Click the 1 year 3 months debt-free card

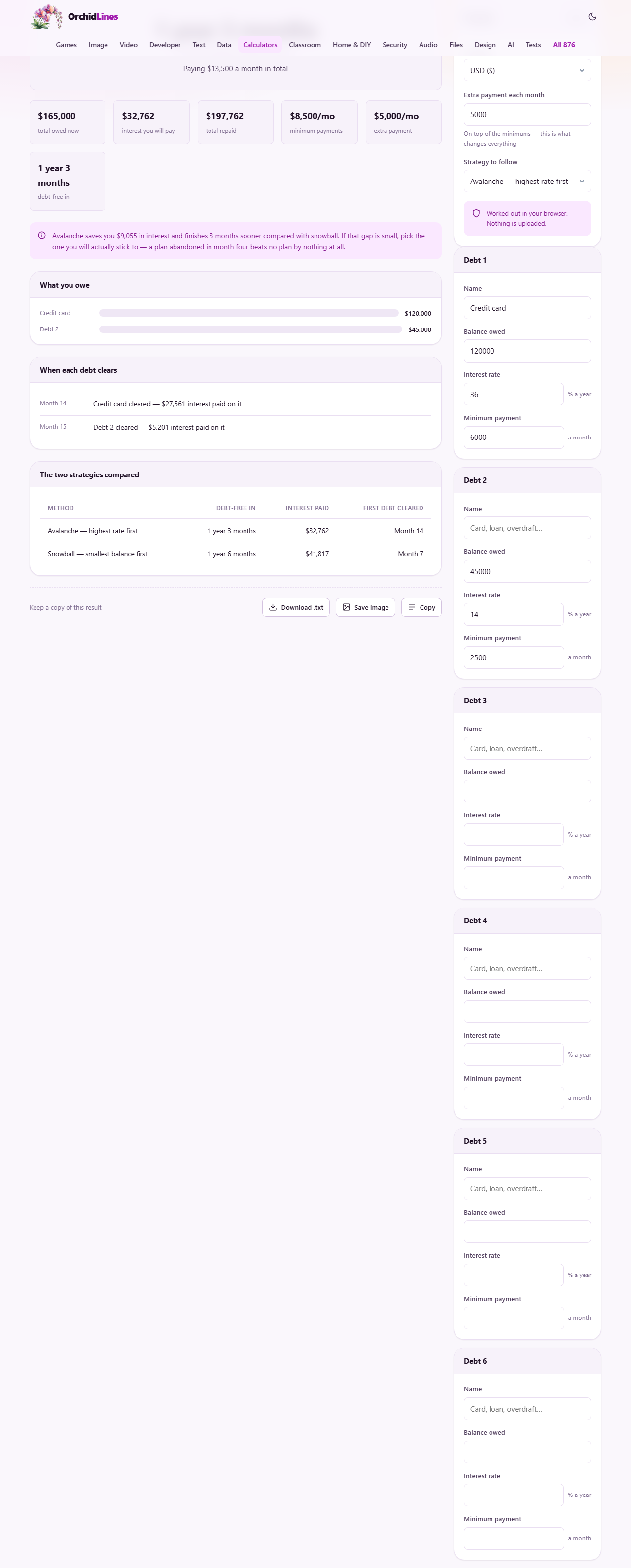point(68,181)
